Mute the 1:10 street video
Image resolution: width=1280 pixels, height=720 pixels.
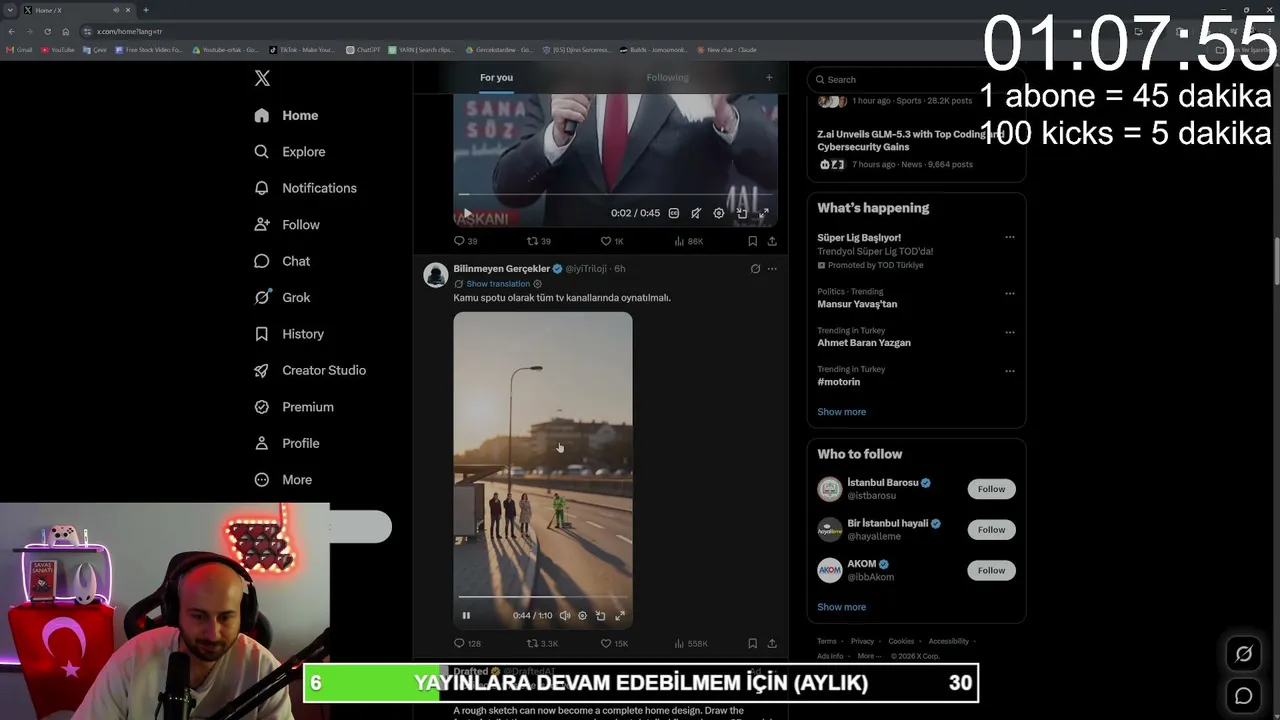(x=565, y=616)
